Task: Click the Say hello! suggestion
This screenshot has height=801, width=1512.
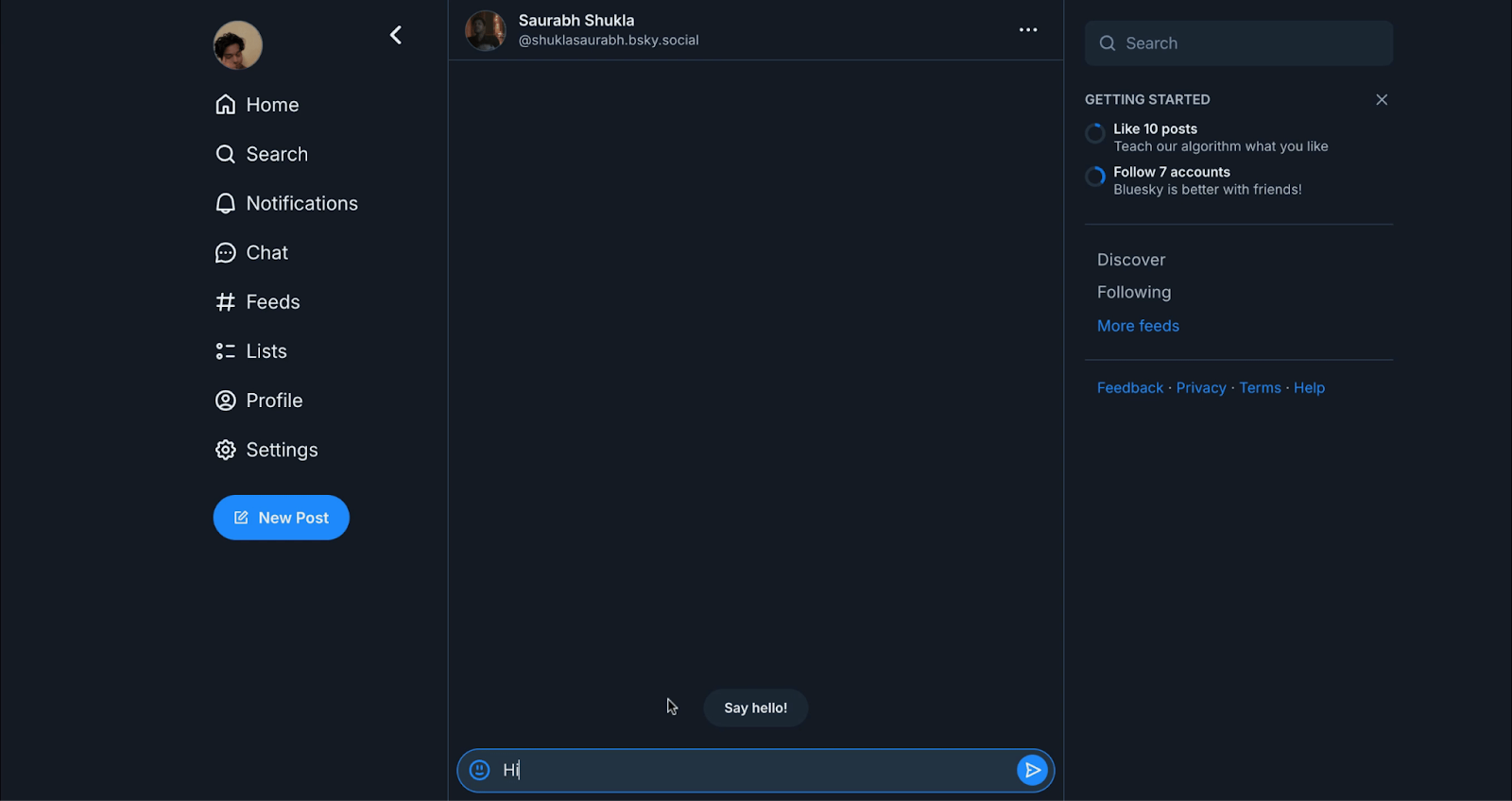Action: tap(756, 707)
